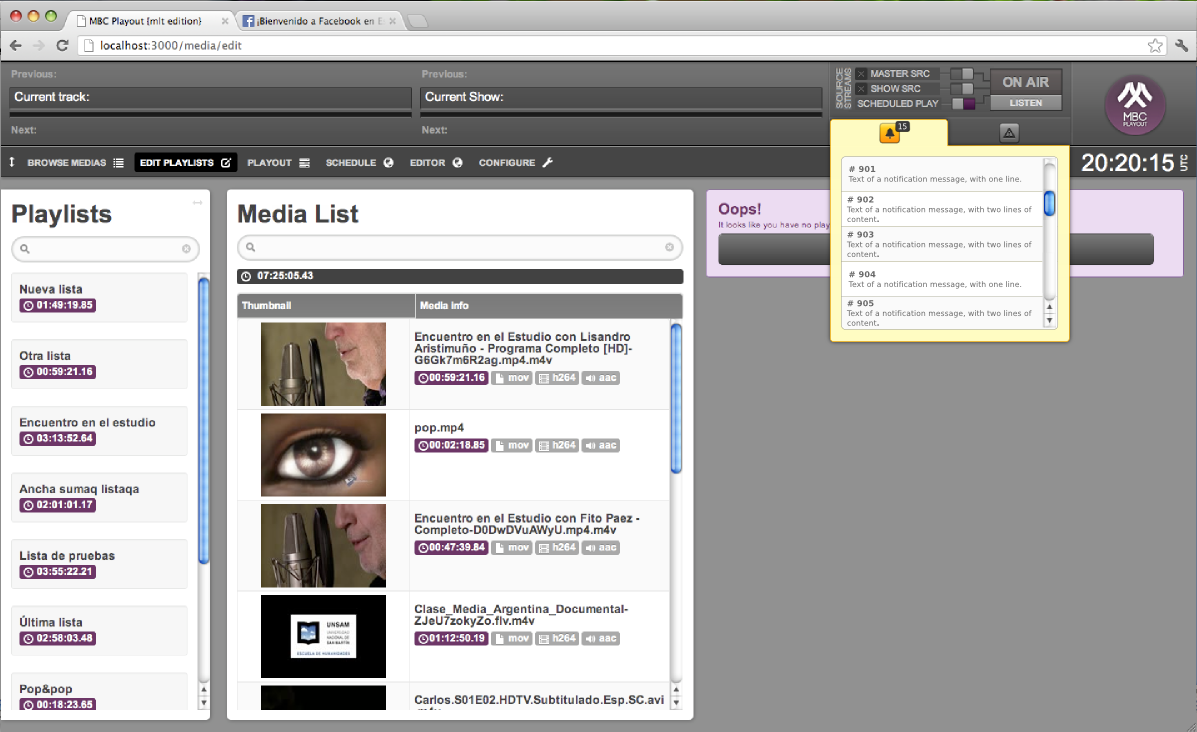Go back in the browser
Viewport: 1197px width, 732px height.
coord(16,46)
